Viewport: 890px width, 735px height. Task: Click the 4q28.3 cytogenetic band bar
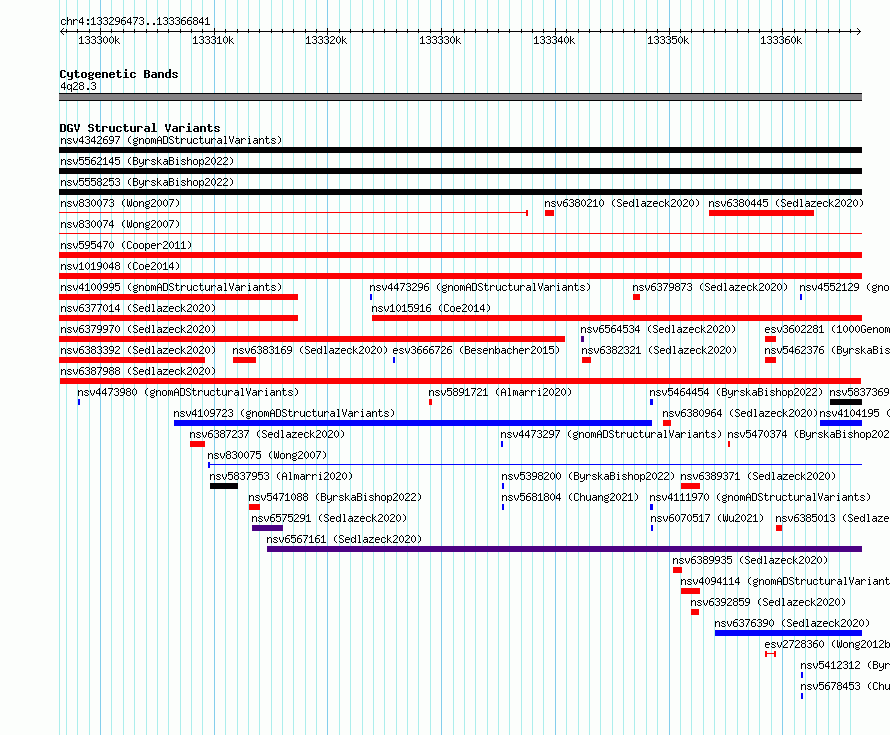tap(460, 97)
